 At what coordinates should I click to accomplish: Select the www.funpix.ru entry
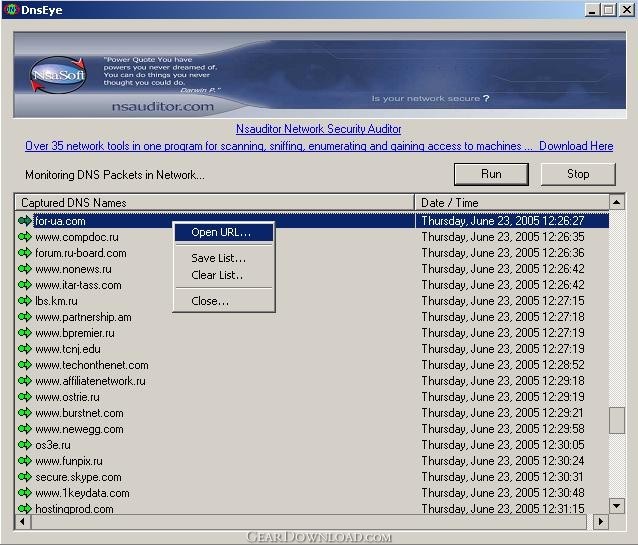[x=69, y=461]
